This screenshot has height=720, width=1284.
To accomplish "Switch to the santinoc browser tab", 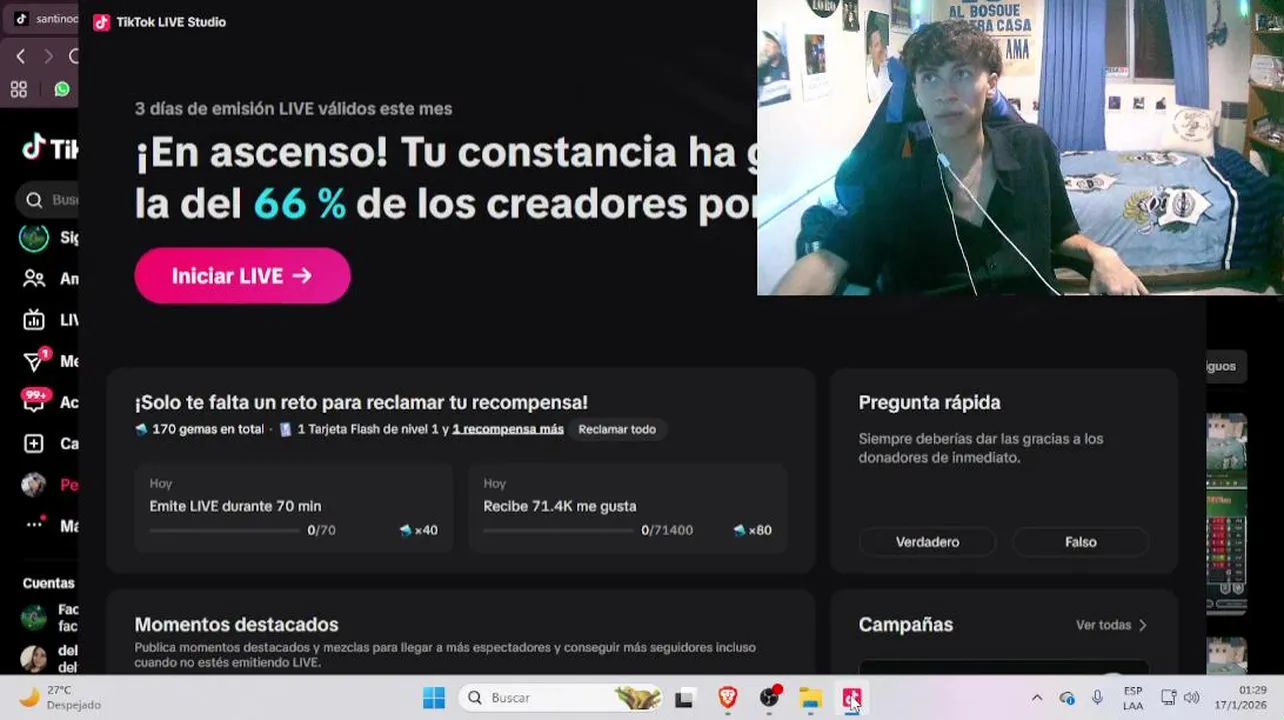I will (42, 18).
